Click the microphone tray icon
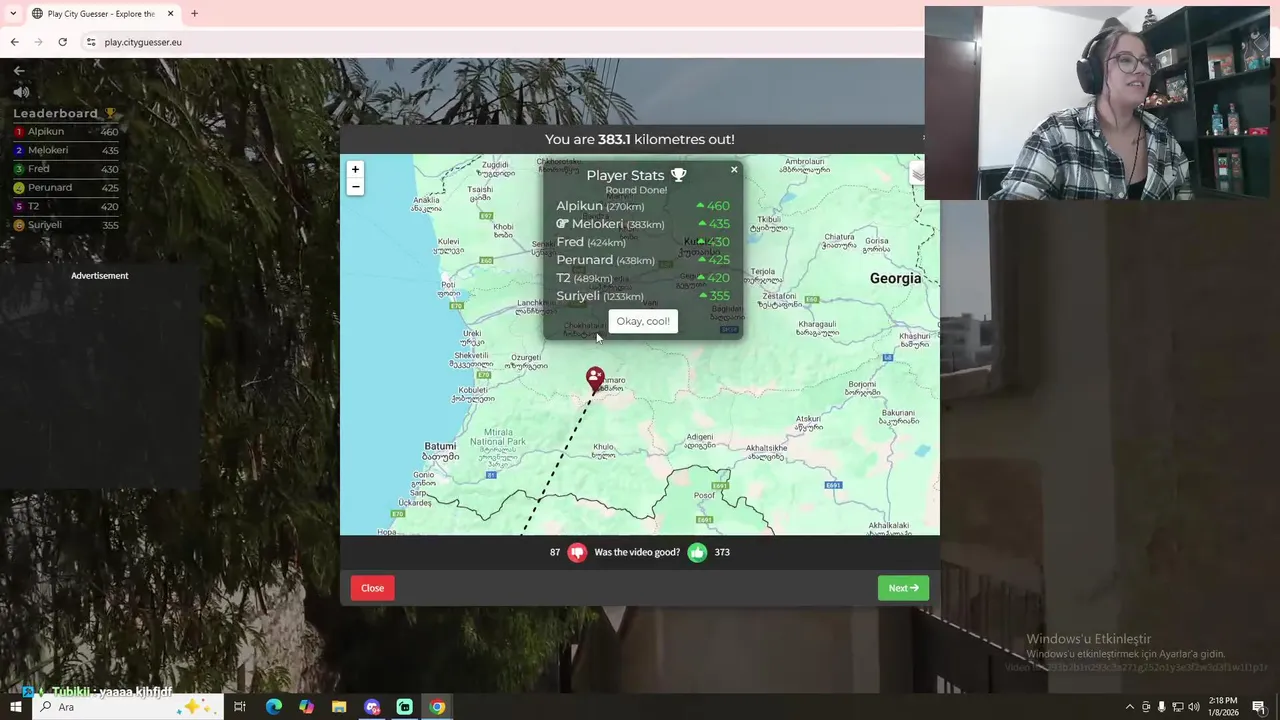The width and height of the screenshot is (1280, 720). [x=1161, y=707]
